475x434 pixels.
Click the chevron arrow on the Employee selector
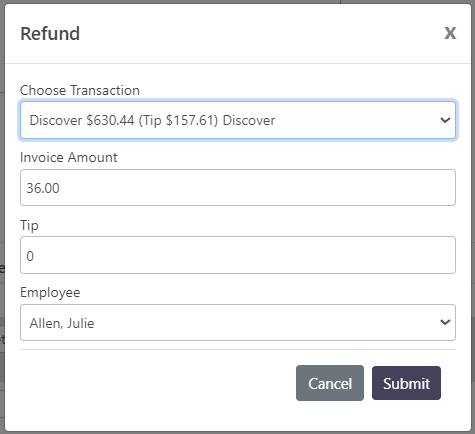tap(445, 322)
